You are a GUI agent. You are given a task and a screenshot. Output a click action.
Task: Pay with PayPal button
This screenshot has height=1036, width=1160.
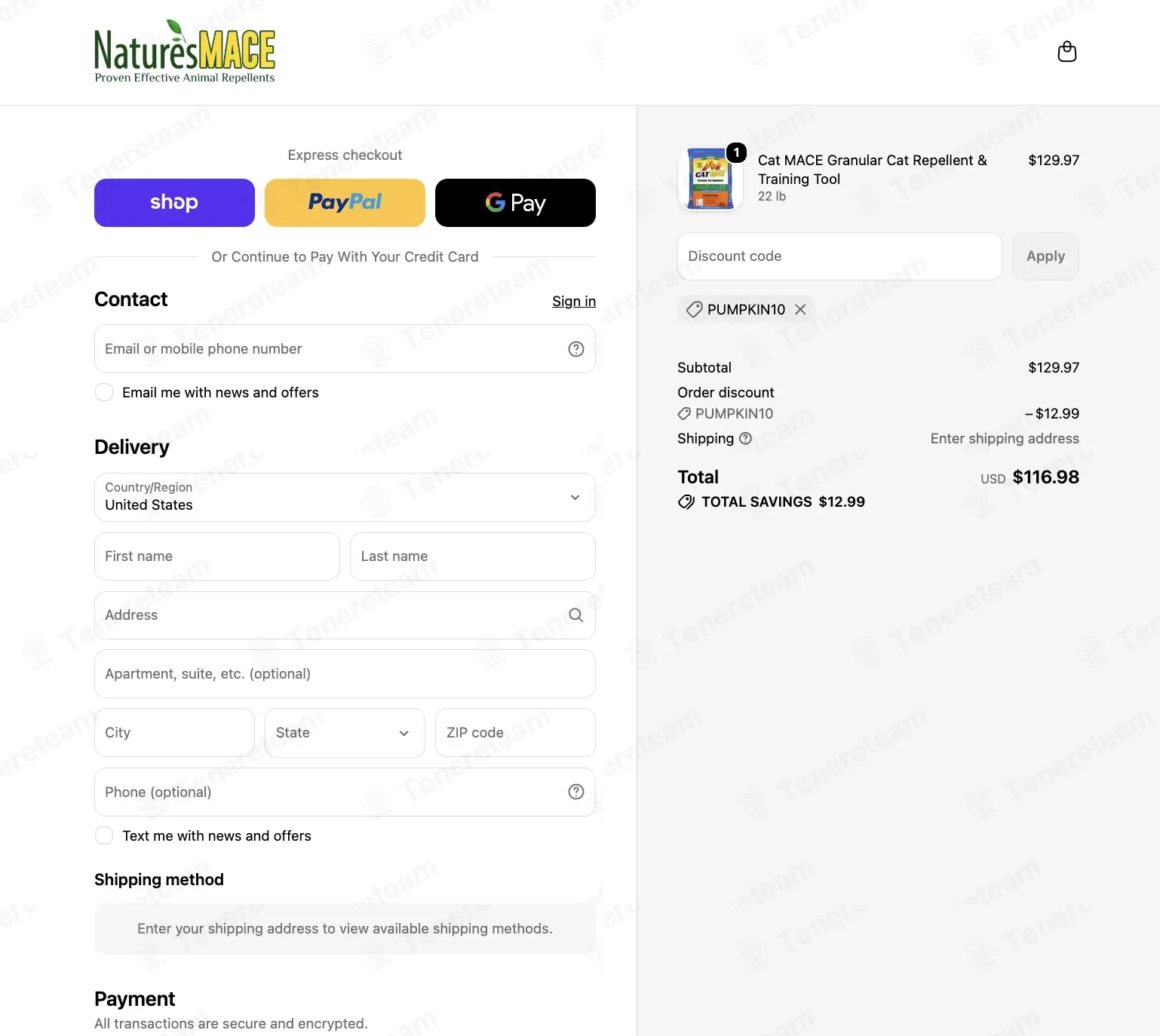(345, 203)
